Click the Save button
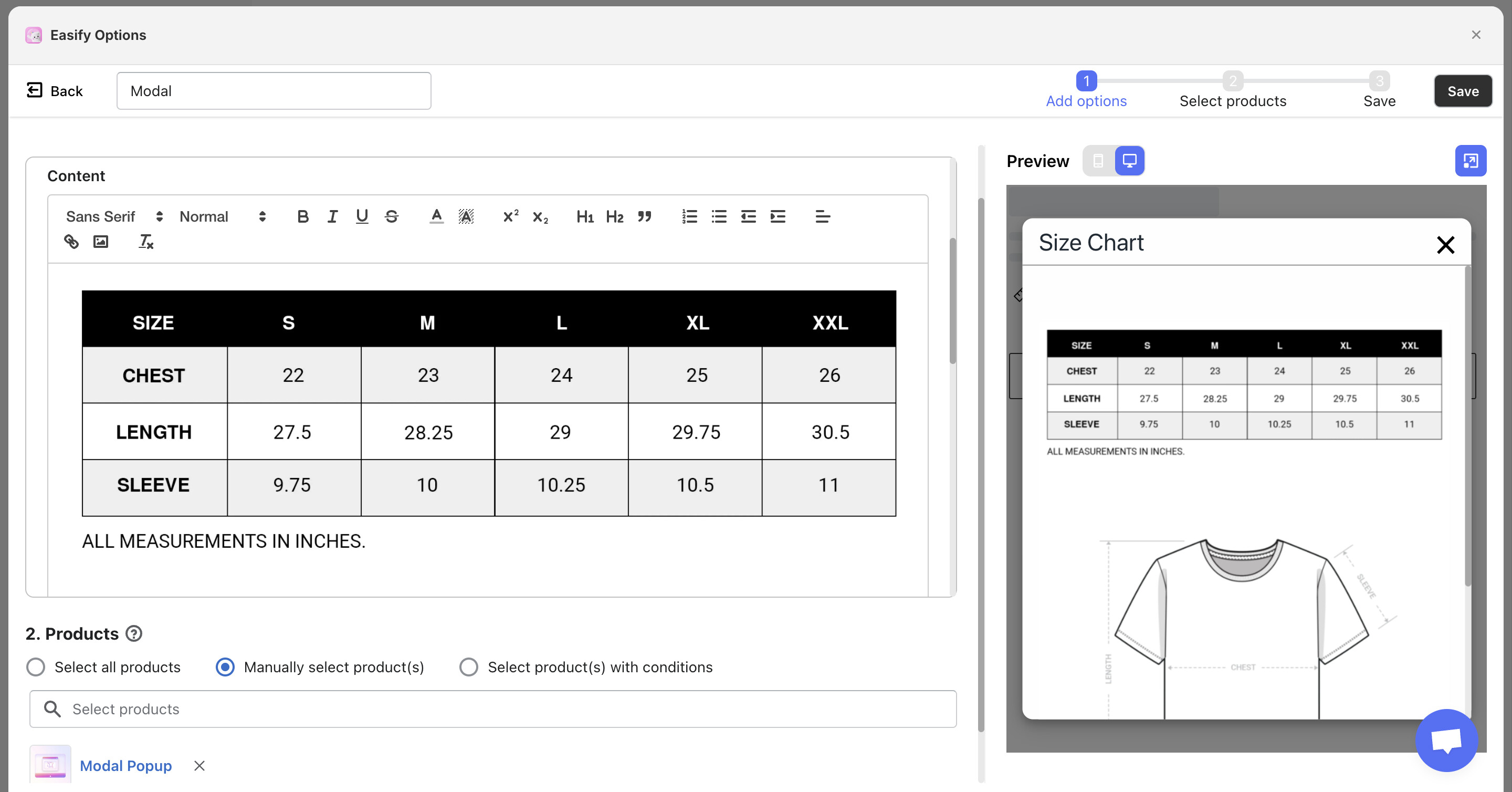 click(1462, 91)
